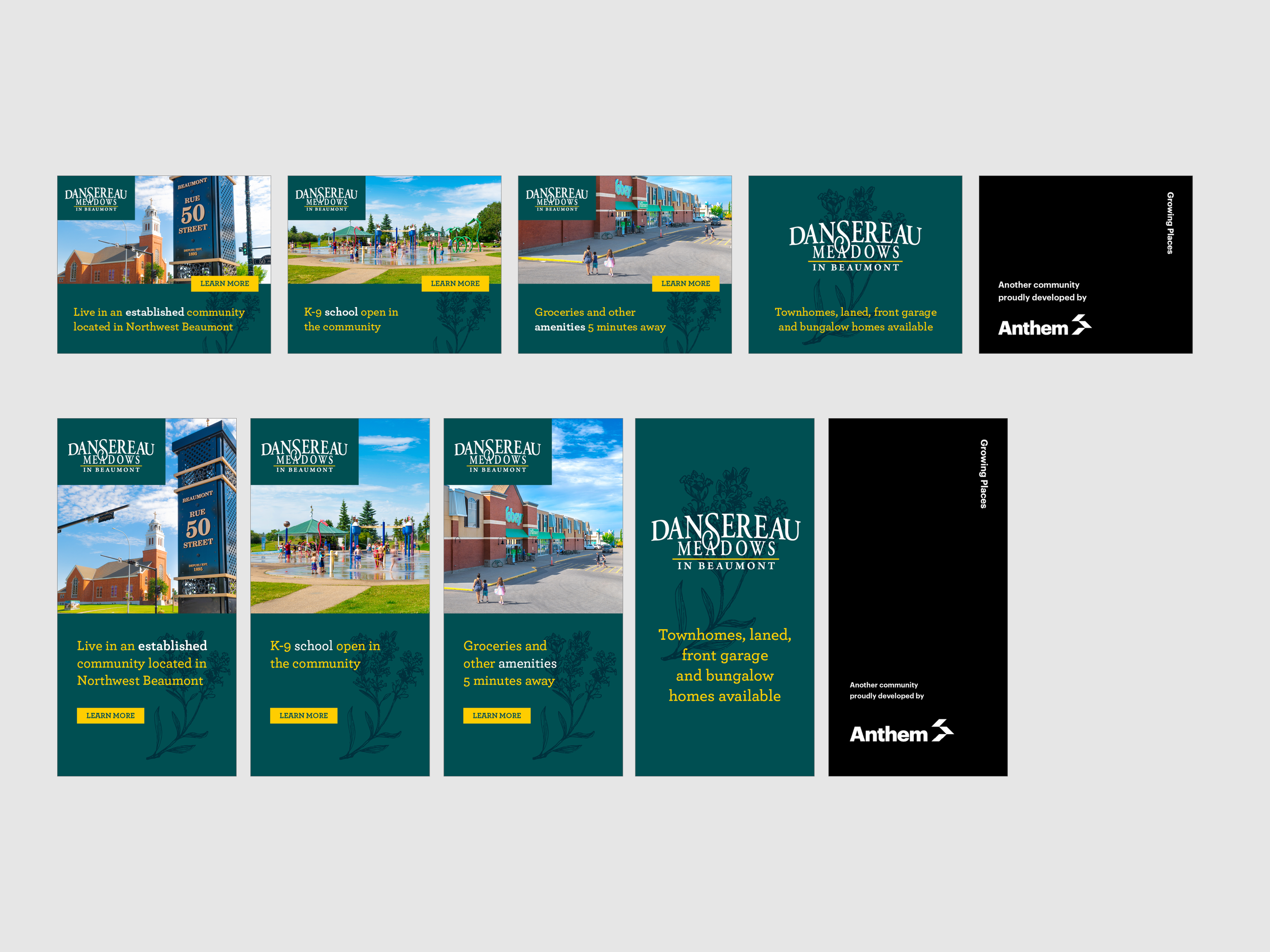Click the vertical Growing Places text in the wide black ad
1270x952 pixels.
pyautogui.click(x=1169, y=223)
